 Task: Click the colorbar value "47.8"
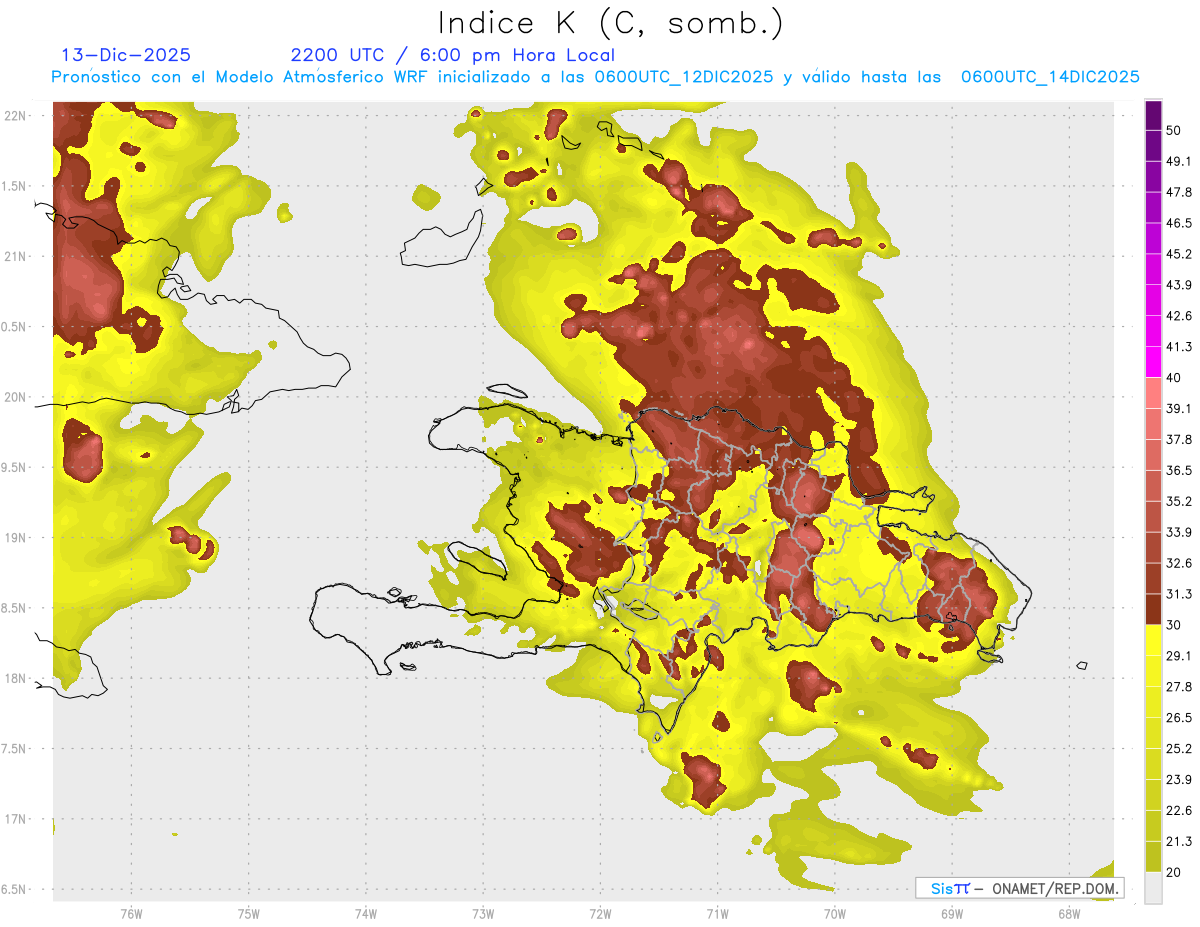[x=1180, y=192]
